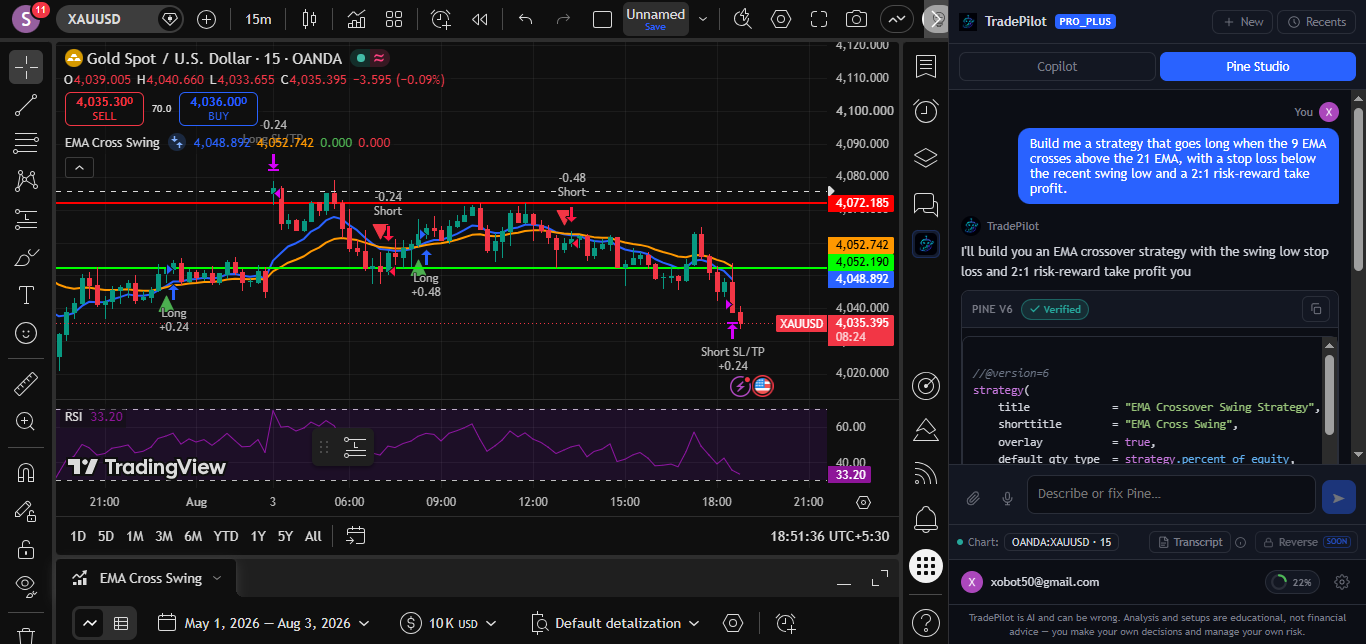Click the SELL 4,035.30 button
This screenshot has width=1366, height=644.
[104, 108]
